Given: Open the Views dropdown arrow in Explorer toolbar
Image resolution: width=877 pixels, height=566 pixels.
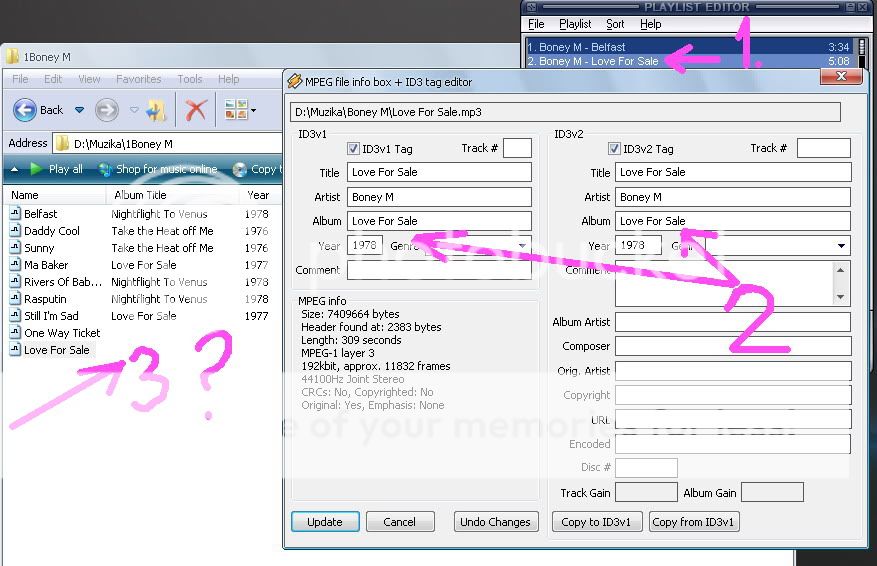Looking at the screenshot, I should pyautogui.click(x=254, y=110).
